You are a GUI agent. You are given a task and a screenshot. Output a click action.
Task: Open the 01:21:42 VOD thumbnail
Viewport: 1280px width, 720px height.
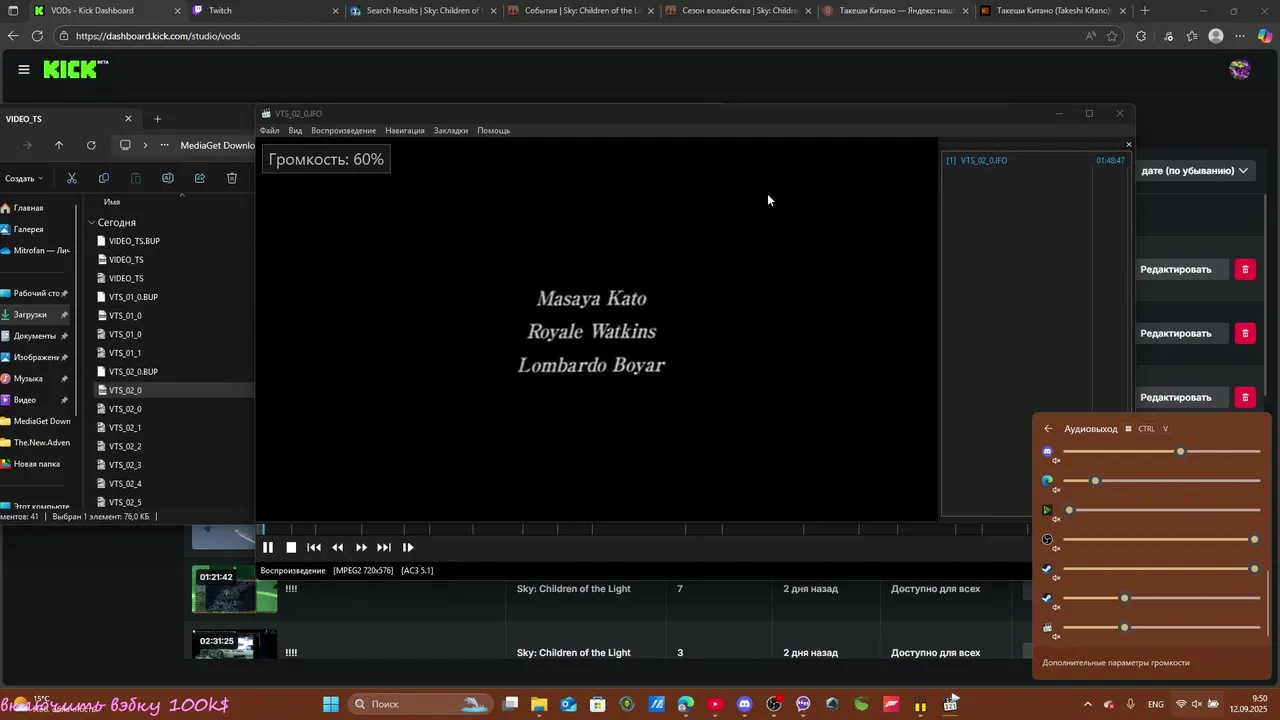point(234,589)
